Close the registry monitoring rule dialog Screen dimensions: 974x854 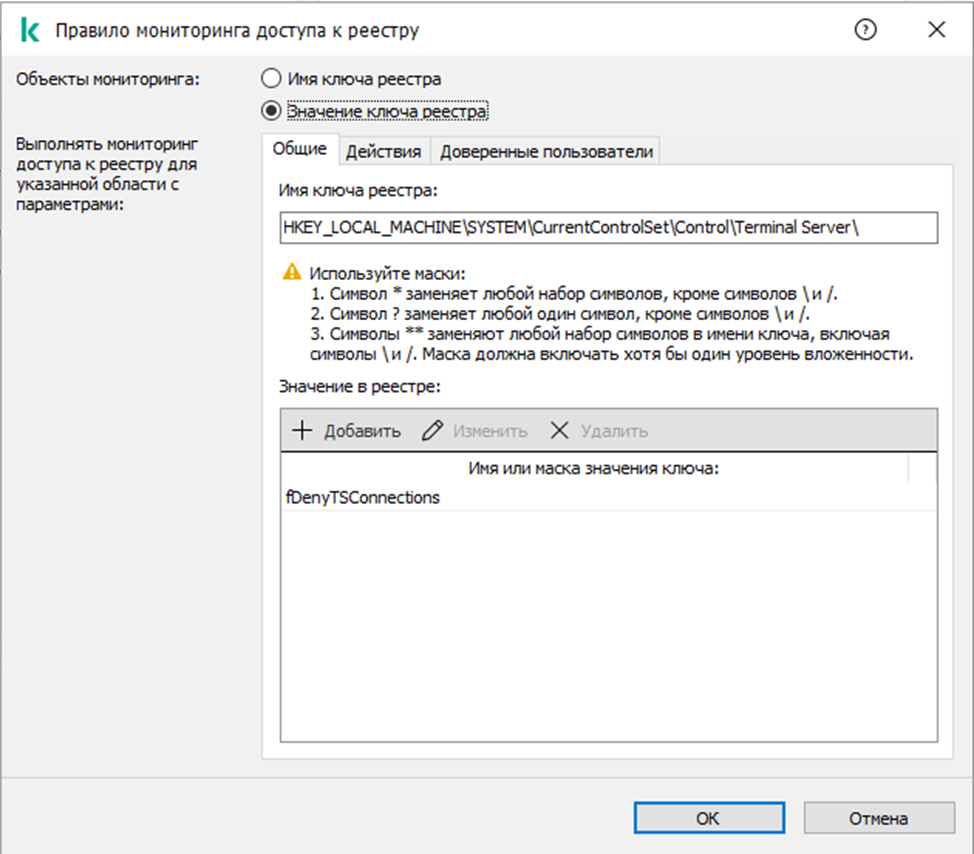(x=936, y=30)
